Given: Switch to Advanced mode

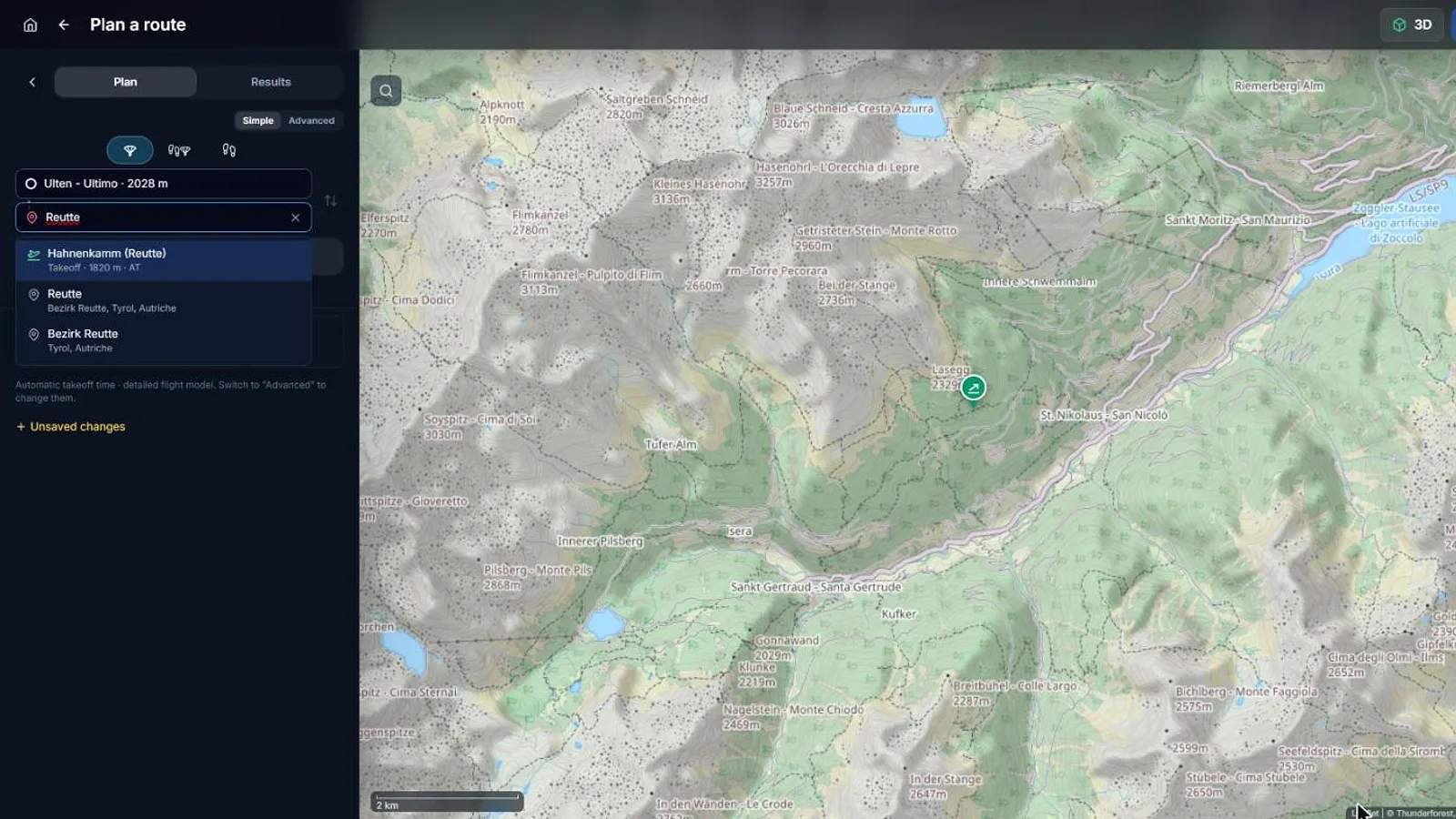Looking at the screenshot, I should coord(311,120).
